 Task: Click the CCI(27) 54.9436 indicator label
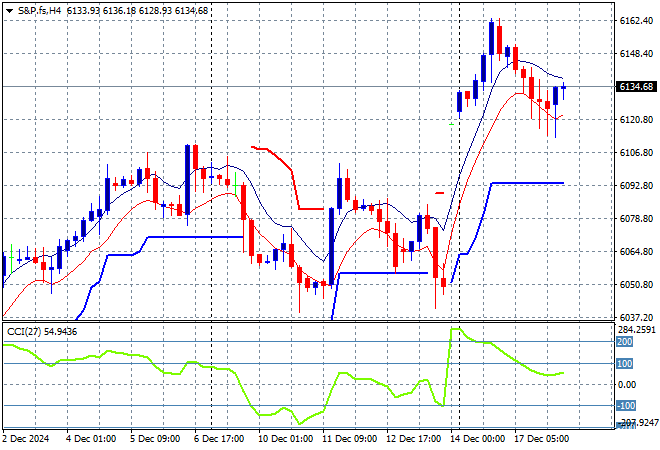(42, 331)
